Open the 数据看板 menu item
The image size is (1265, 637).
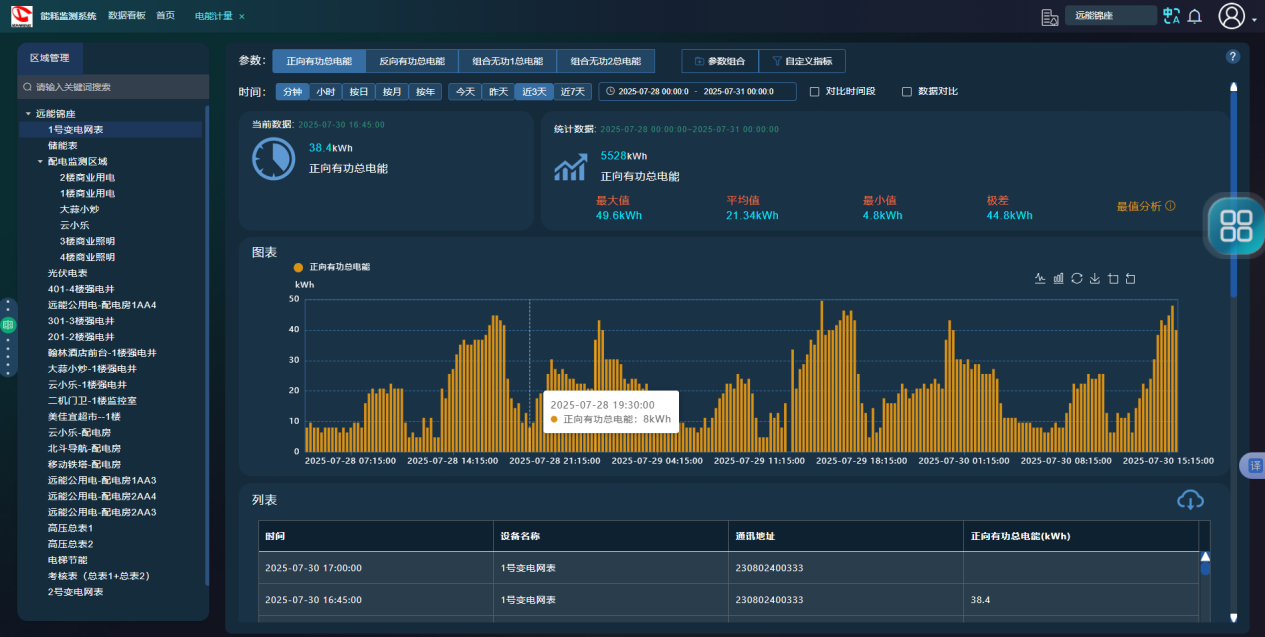click(126, 16)
